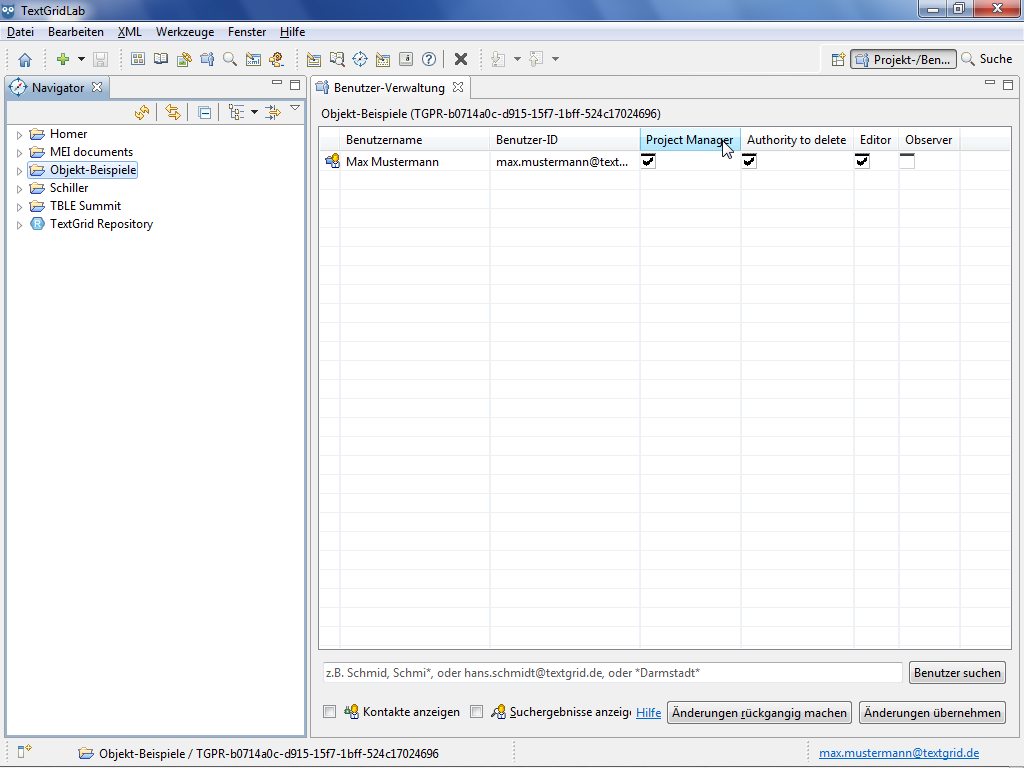
Task: Open the Werkzeuge menu
Action: tap(184, 32)
